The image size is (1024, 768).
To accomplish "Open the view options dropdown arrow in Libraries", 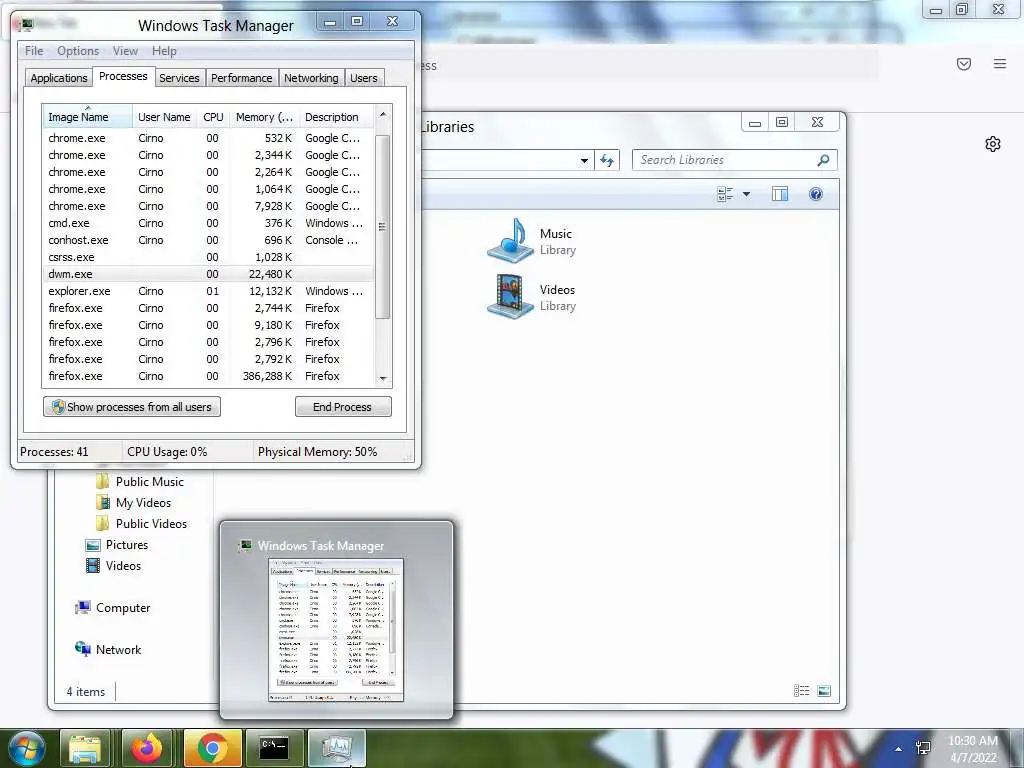I will click(746, 194).
